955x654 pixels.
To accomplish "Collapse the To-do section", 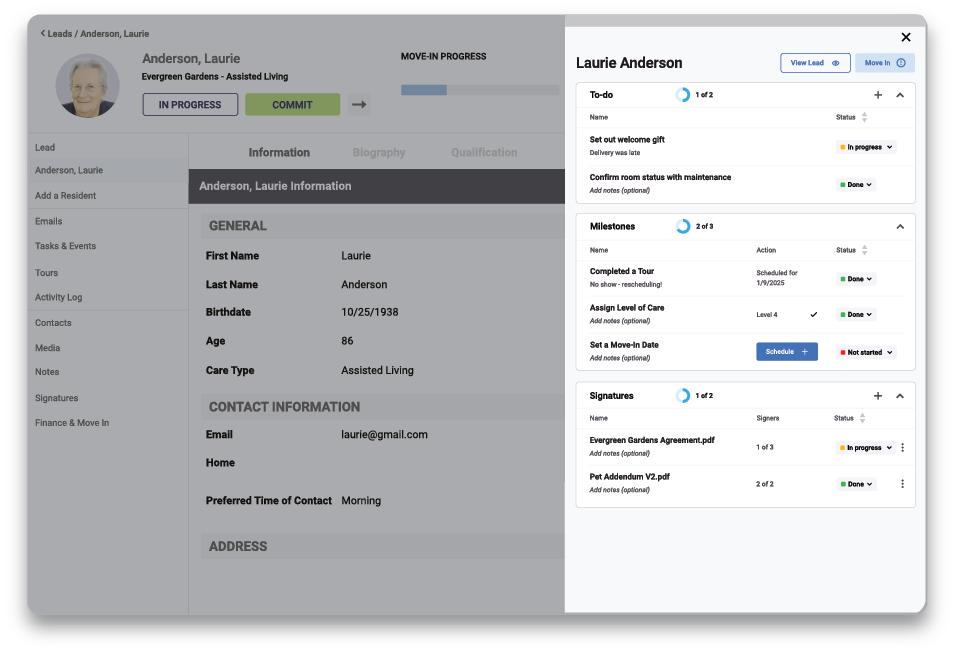I will pos(900,95).
